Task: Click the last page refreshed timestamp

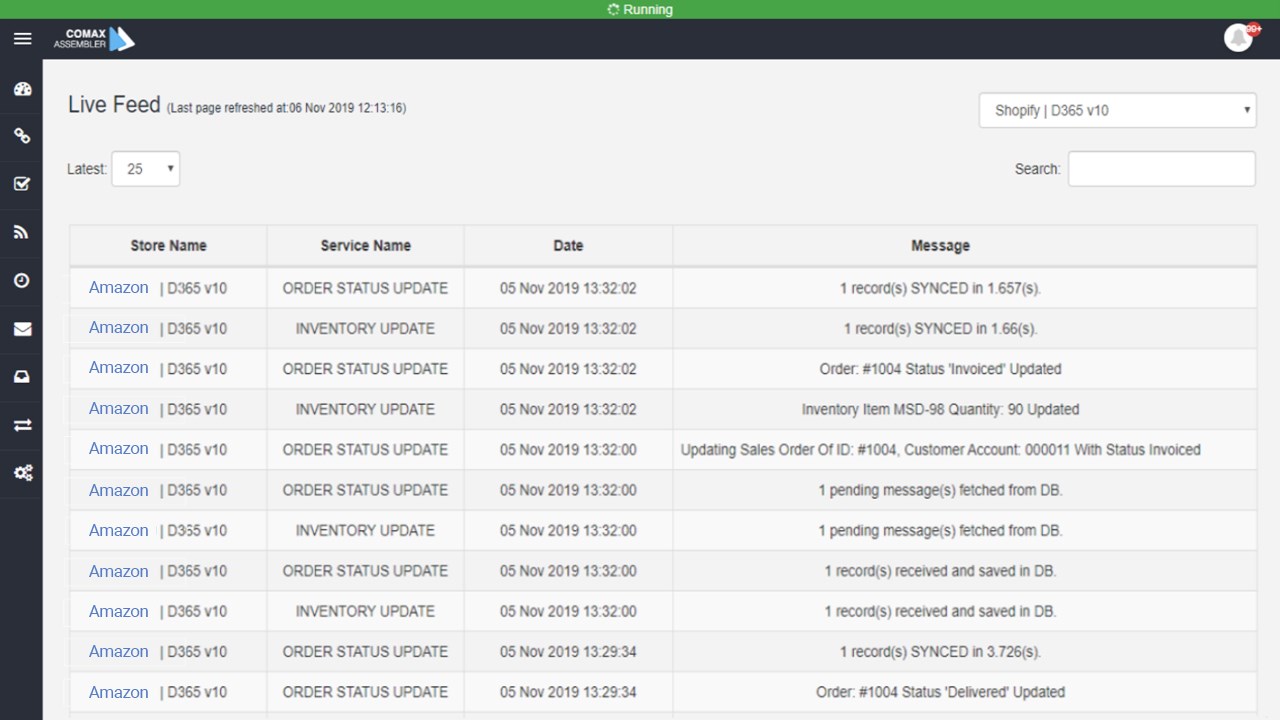Action: (286, 108)
